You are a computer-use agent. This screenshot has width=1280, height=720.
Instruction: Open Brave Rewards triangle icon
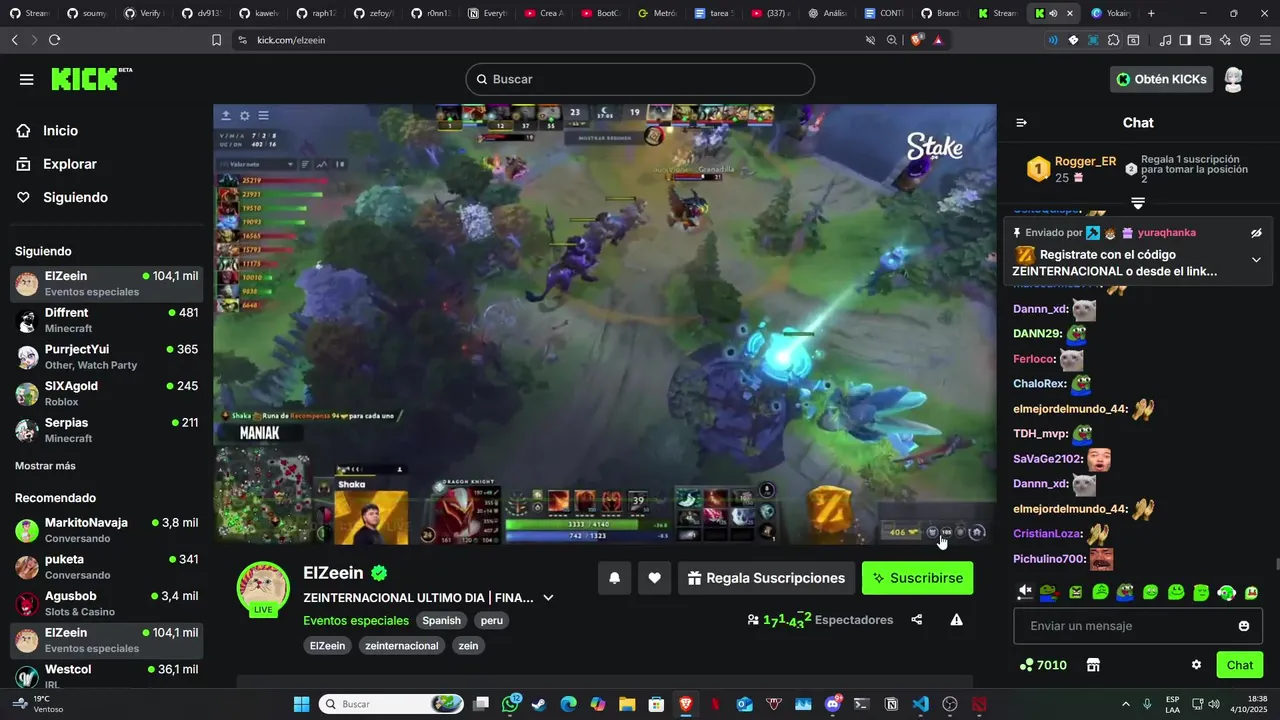[x=938, y=40]
